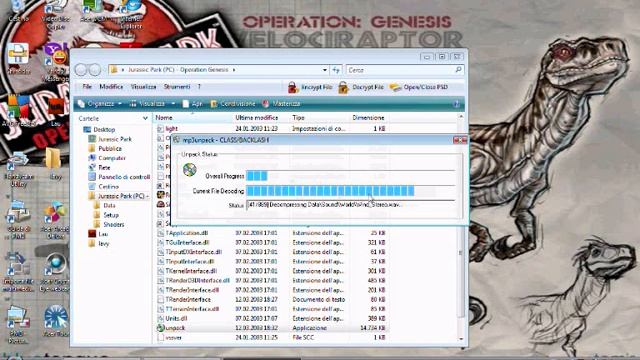
Task: Open the Modifica menu
Action: point(111,87)
